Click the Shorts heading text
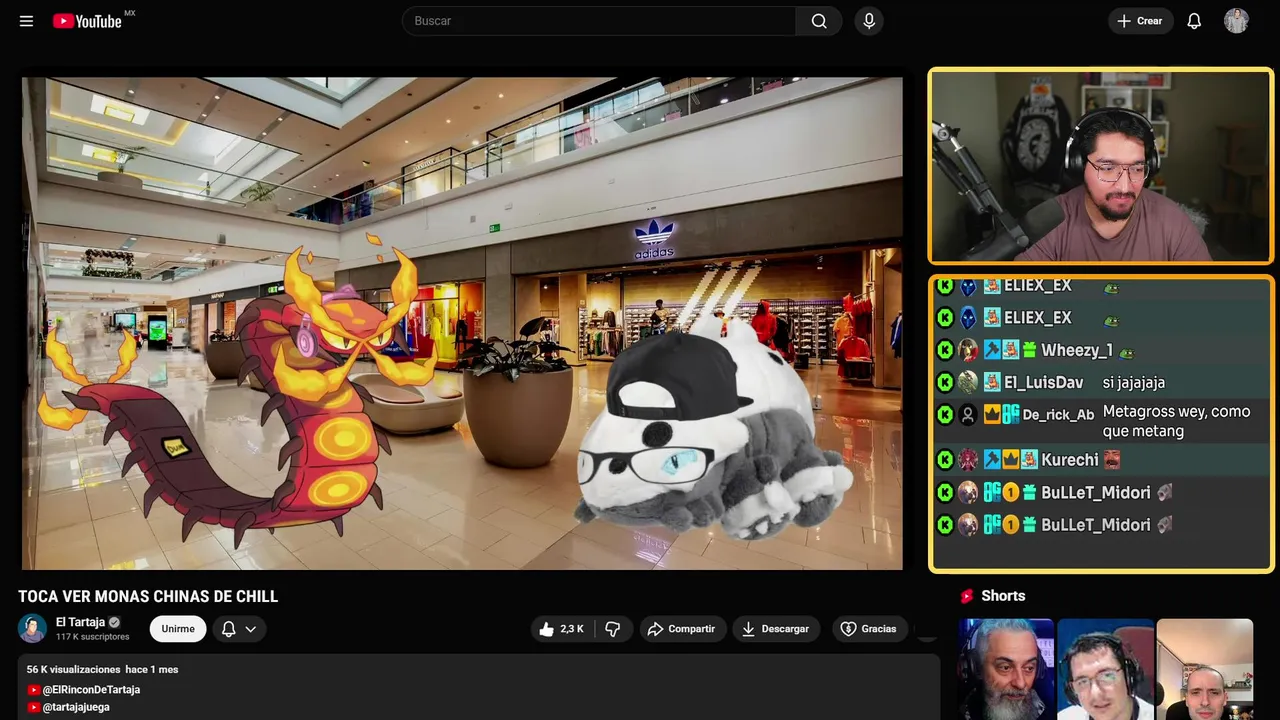The width and height of the screenshot is (1280, 720). (x=1003, y=596)
